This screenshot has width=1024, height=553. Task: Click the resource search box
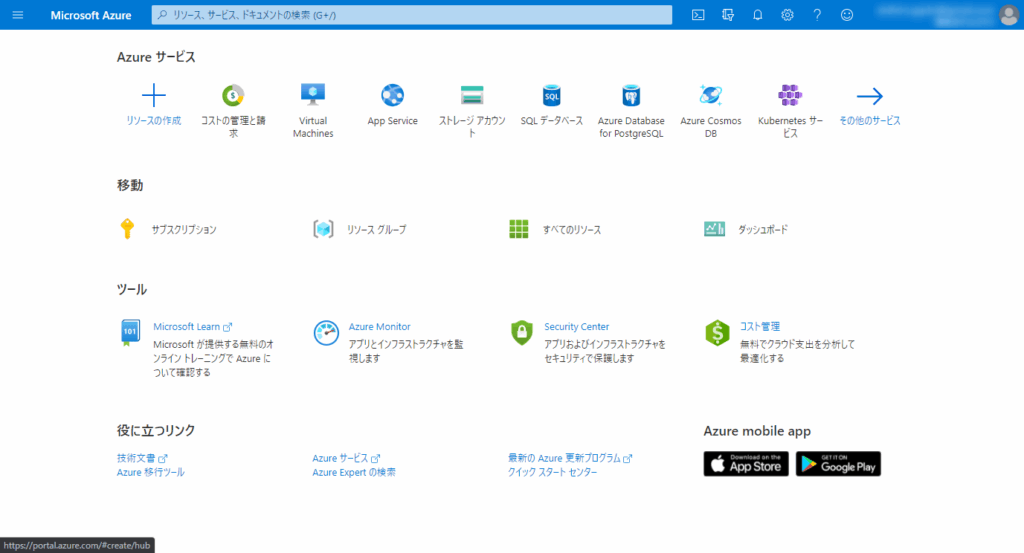pyautogui.click(x=411, y=15)
